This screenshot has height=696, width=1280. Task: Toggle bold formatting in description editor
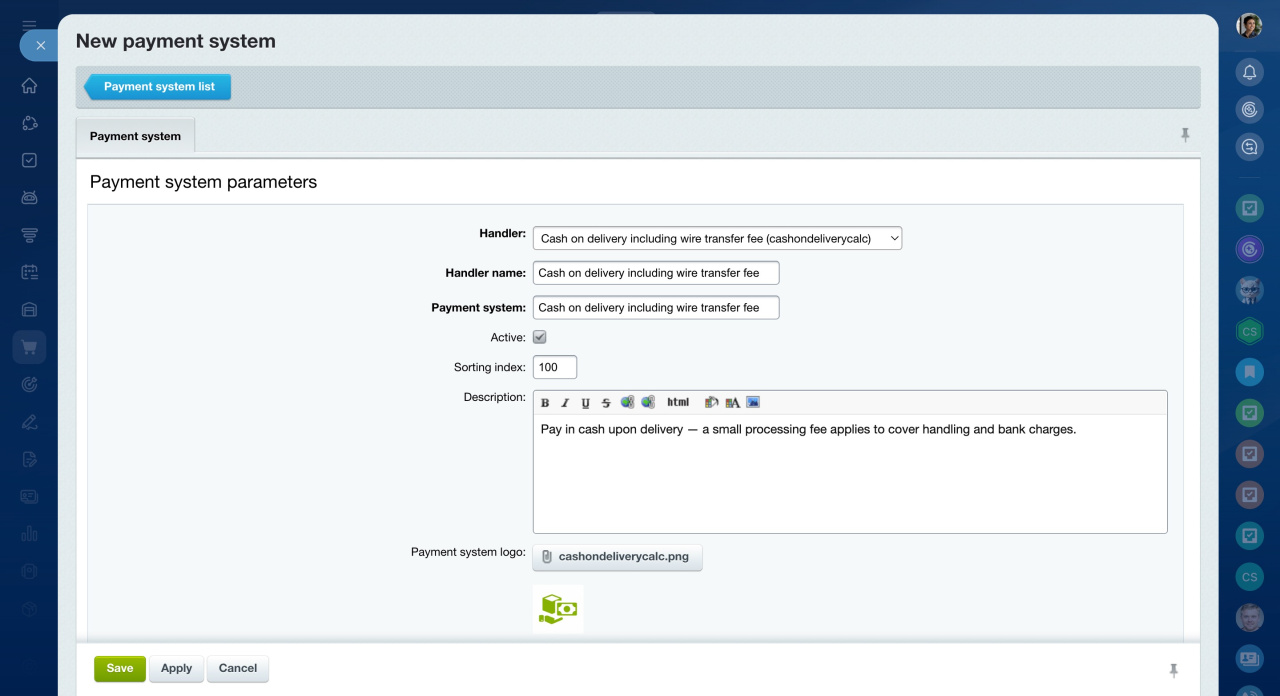(545, 403)
